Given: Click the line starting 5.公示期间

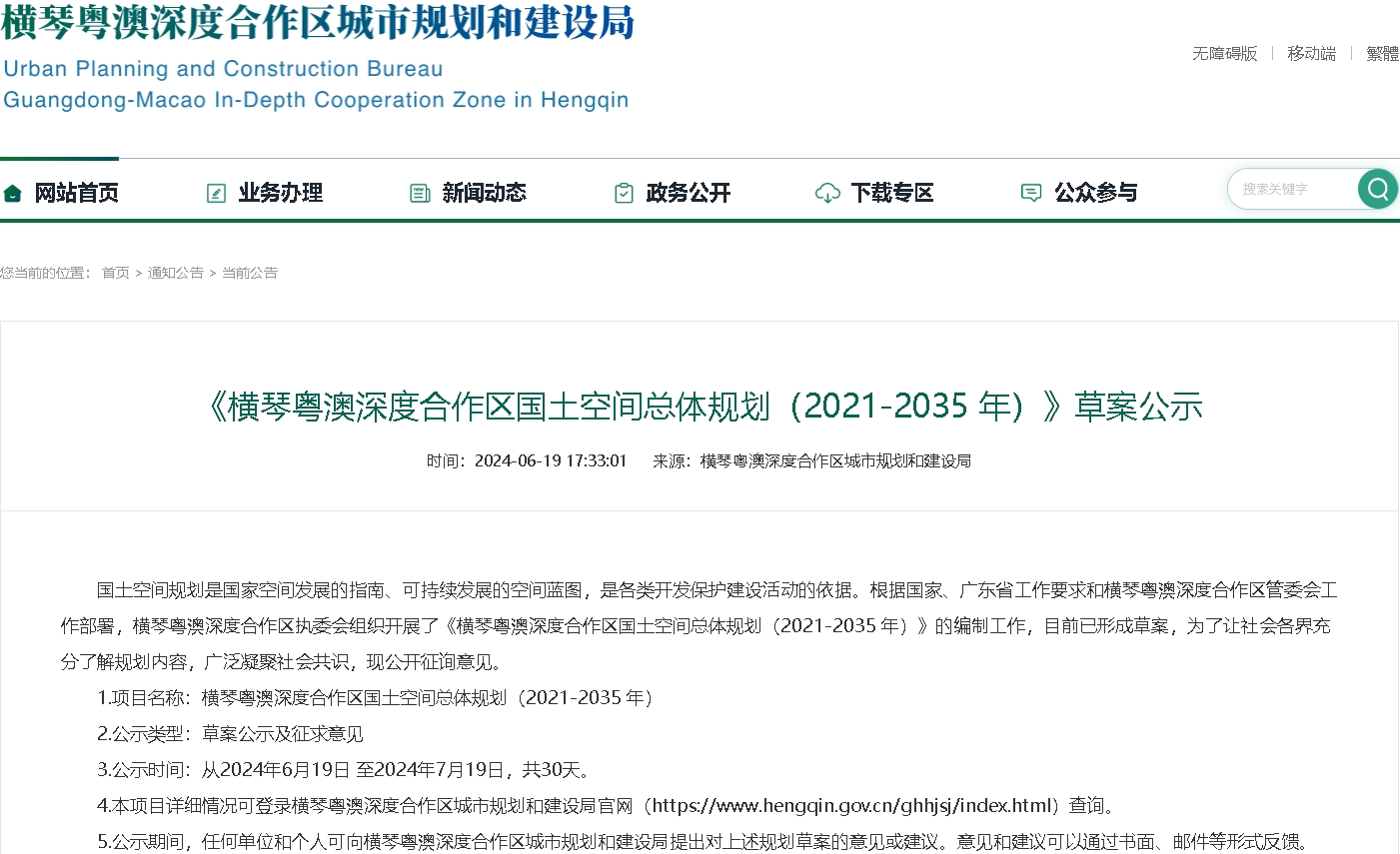Looking at the screenshot, I should 702,842.
